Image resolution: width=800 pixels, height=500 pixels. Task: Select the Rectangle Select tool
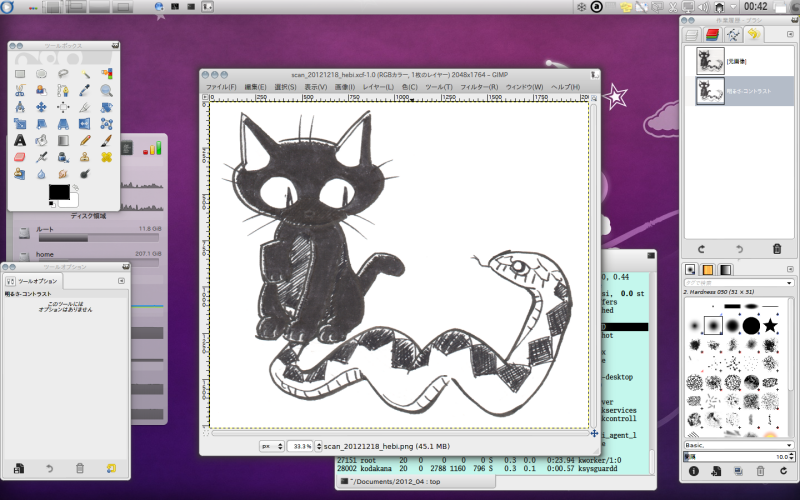click(x=20, y=74)
